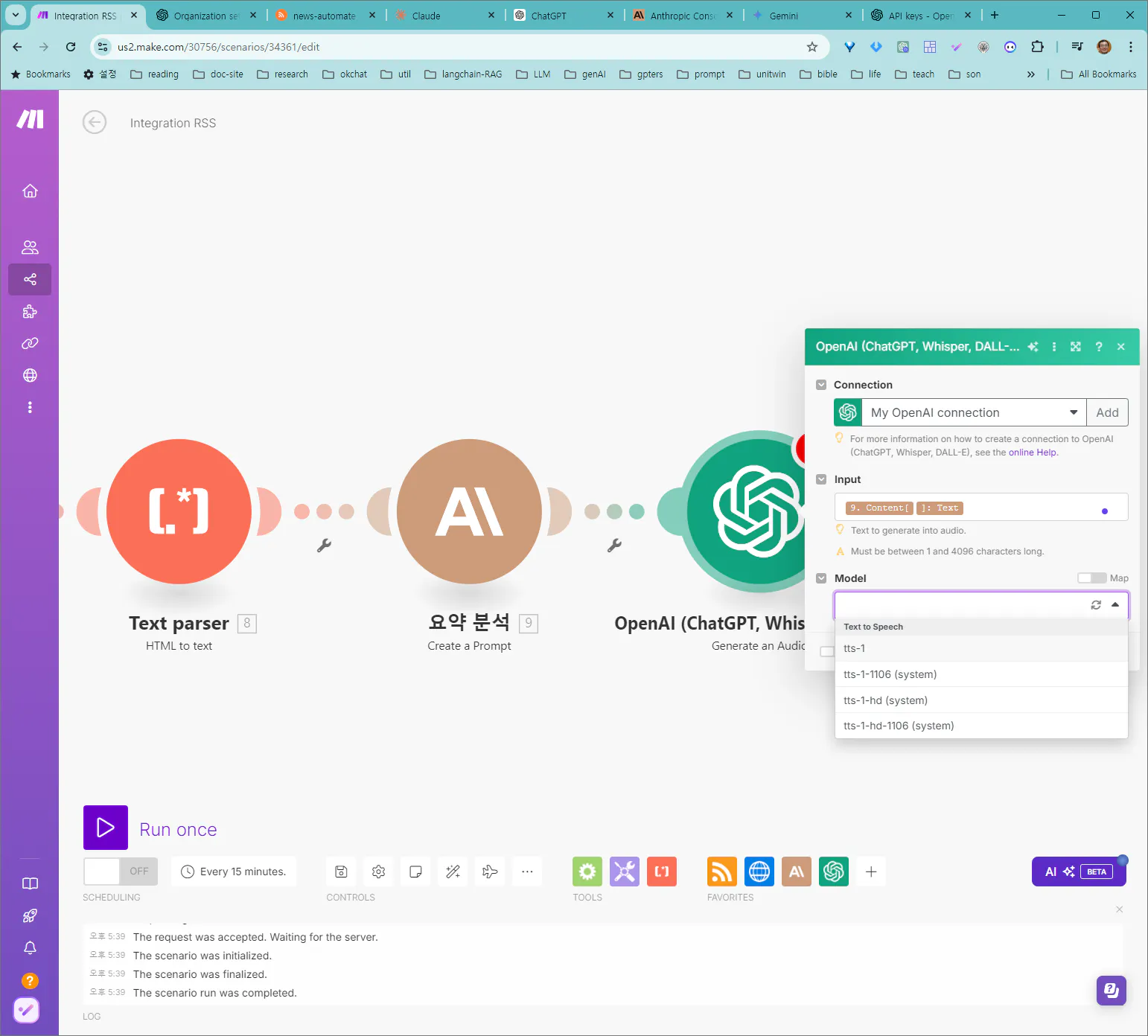
Task: Open the online Help link
Action: (1032, 453)
